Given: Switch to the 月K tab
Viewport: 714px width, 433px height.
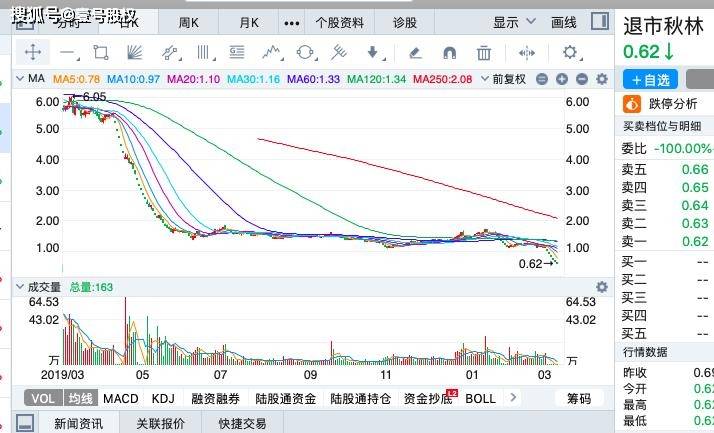Looking at the screenshot, I should click(249, 22).
